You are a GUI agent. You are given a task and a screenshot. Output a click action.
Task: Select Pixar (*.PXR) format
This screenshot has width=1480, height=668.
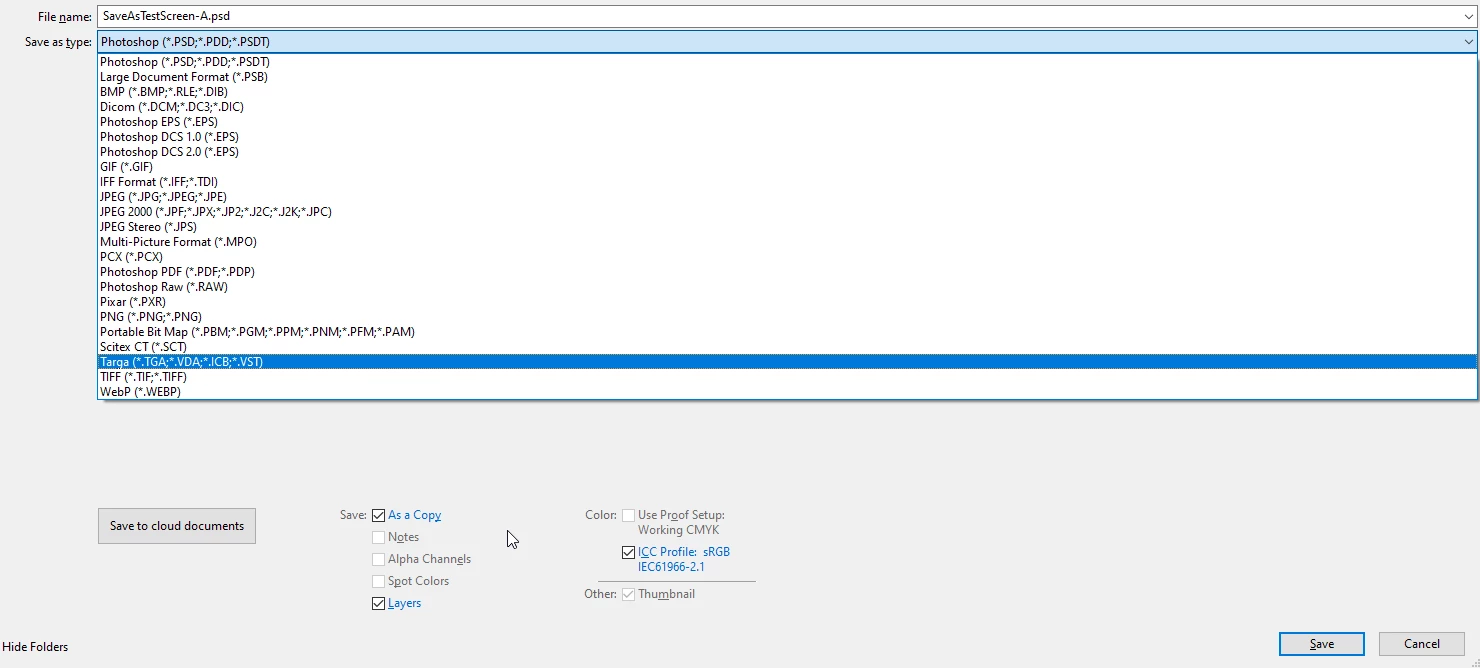point(787,302)
